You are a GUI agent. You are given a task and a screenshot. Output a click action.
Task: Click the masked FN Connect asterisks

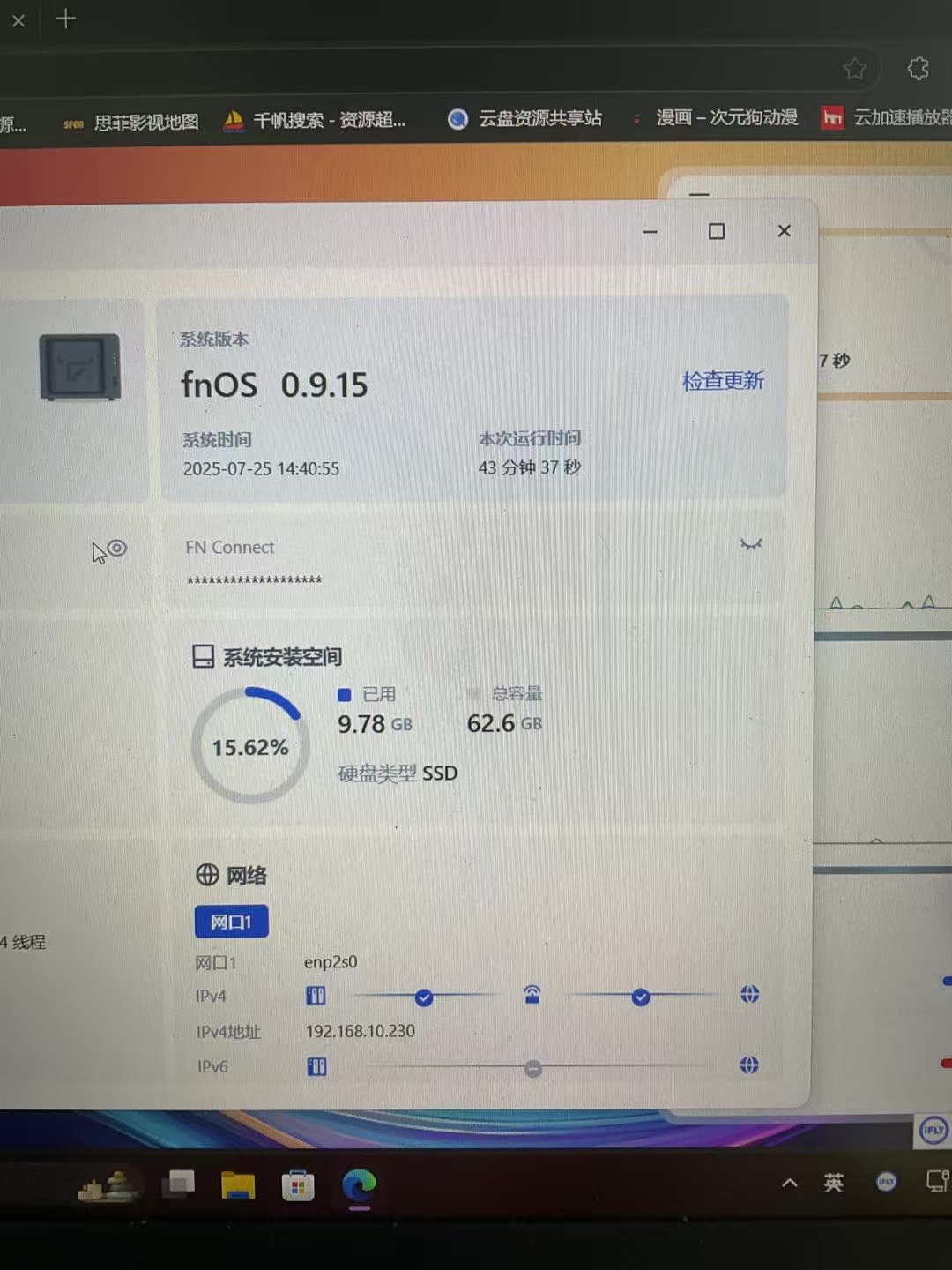tap(254, 580)
